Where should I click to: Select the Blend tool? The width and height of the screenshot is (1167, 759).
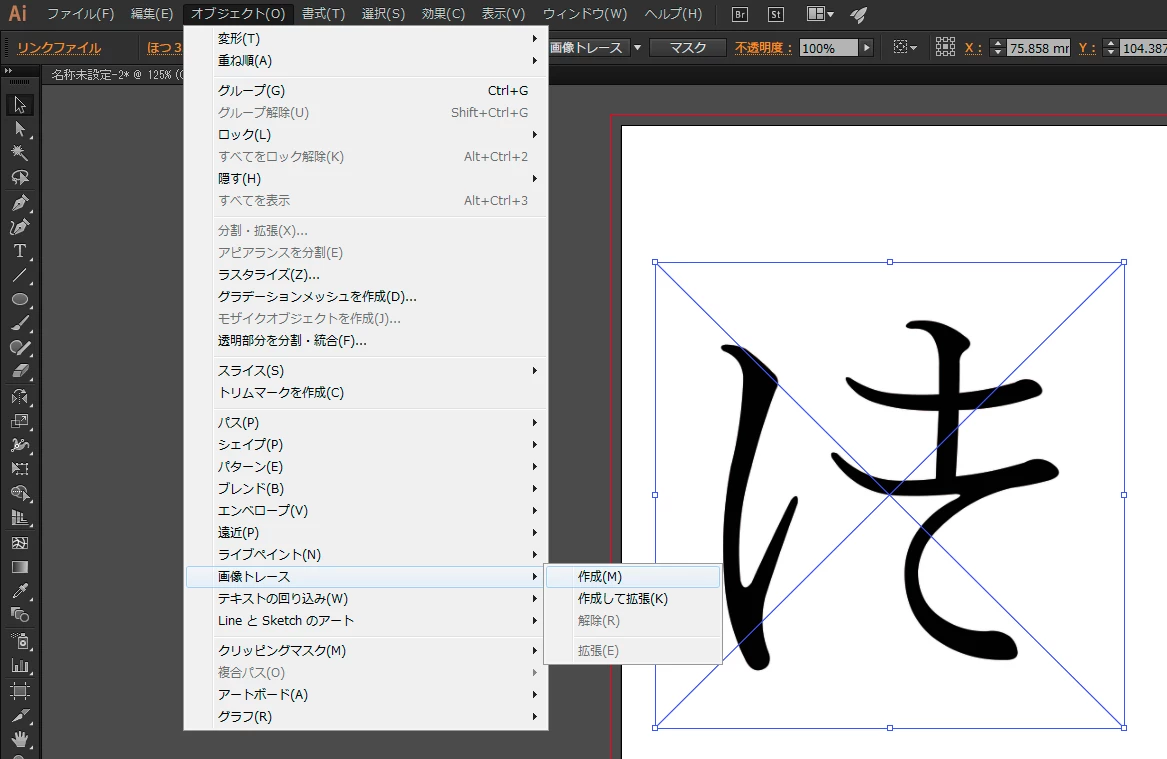20,615
